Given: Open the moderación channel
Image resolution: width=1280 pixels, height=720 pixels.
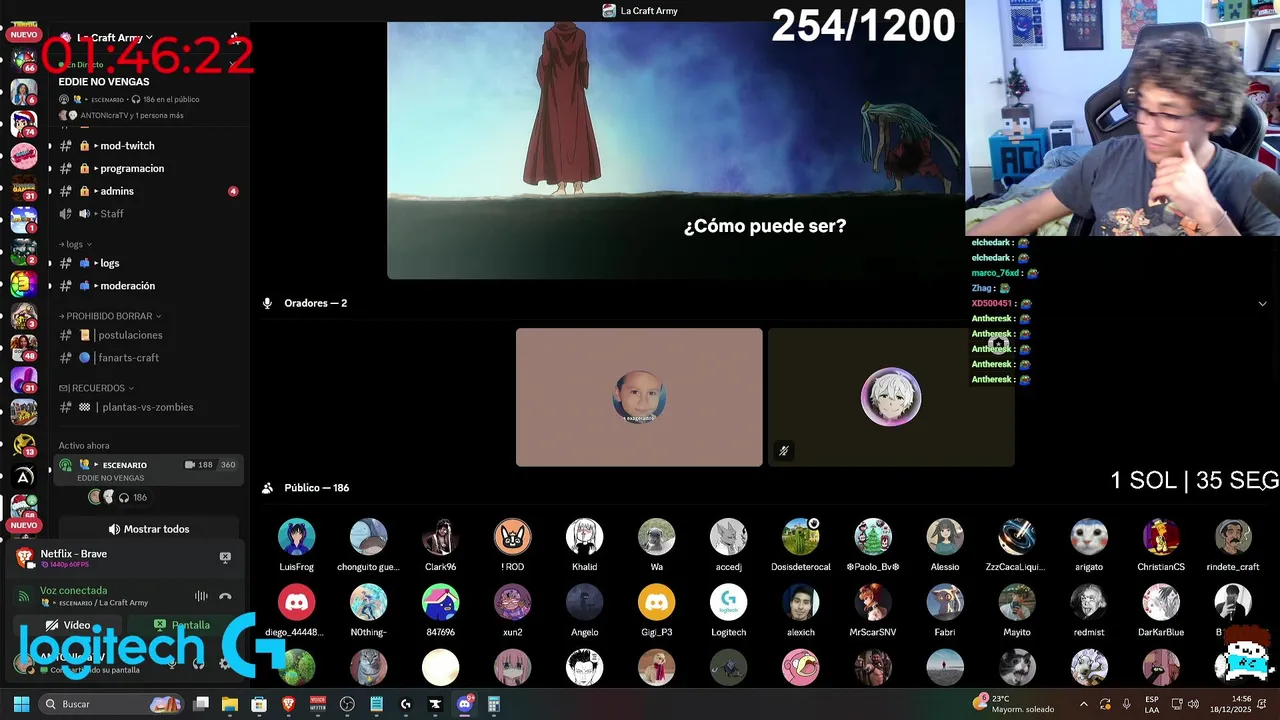Looking at the screenshot, I should point(146,285).
